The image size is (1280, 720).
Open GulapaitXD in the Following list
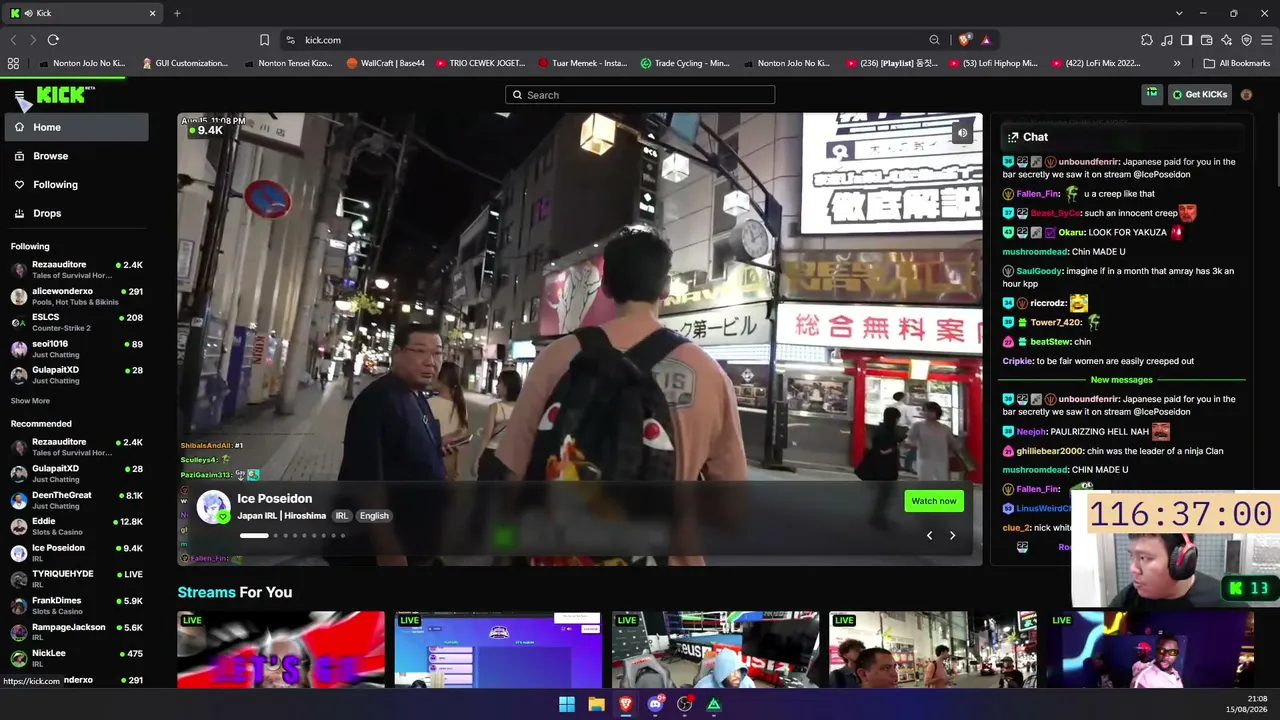77,375
